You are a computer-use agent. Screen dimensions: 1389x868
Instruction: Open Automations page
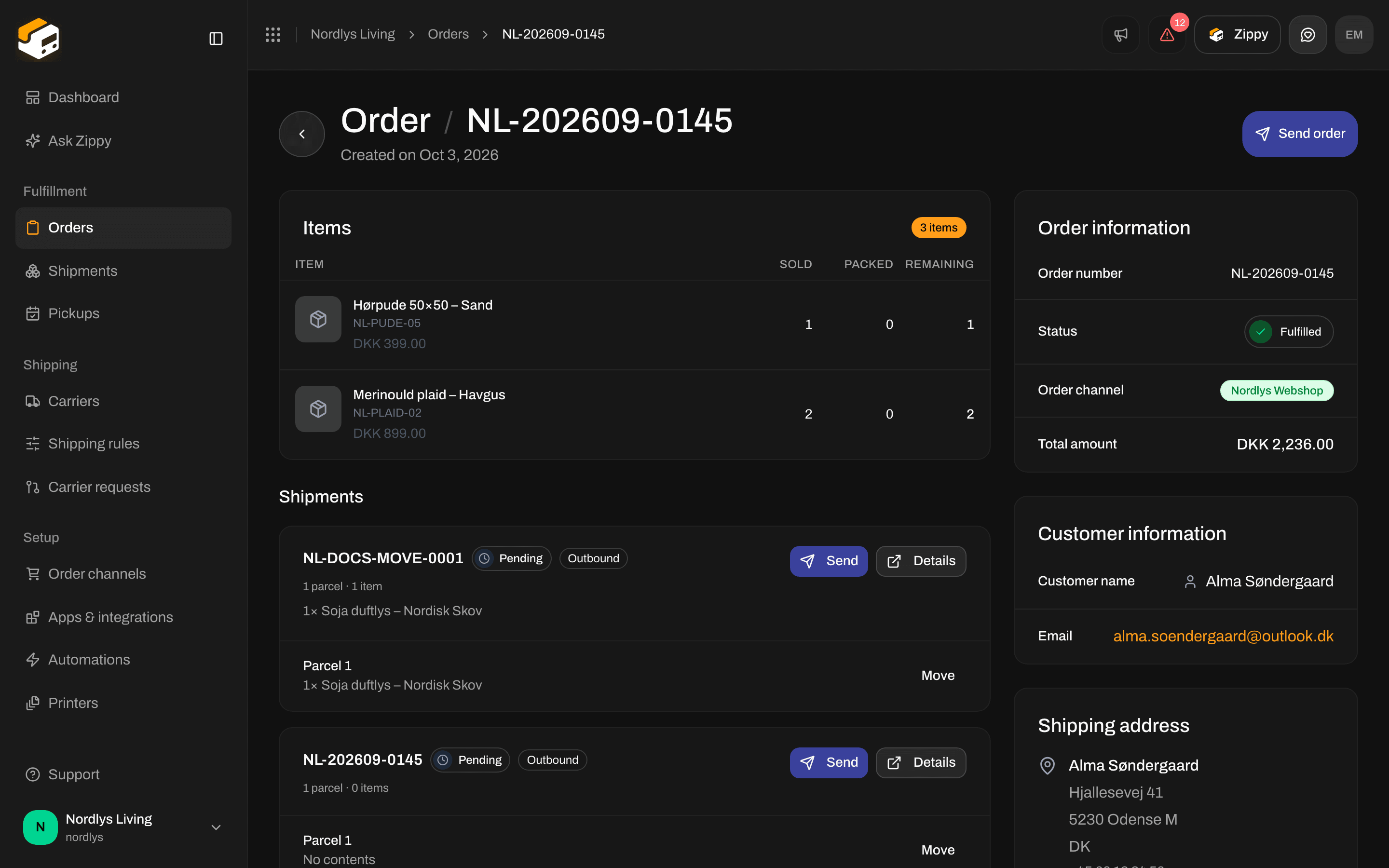(123, 660)
